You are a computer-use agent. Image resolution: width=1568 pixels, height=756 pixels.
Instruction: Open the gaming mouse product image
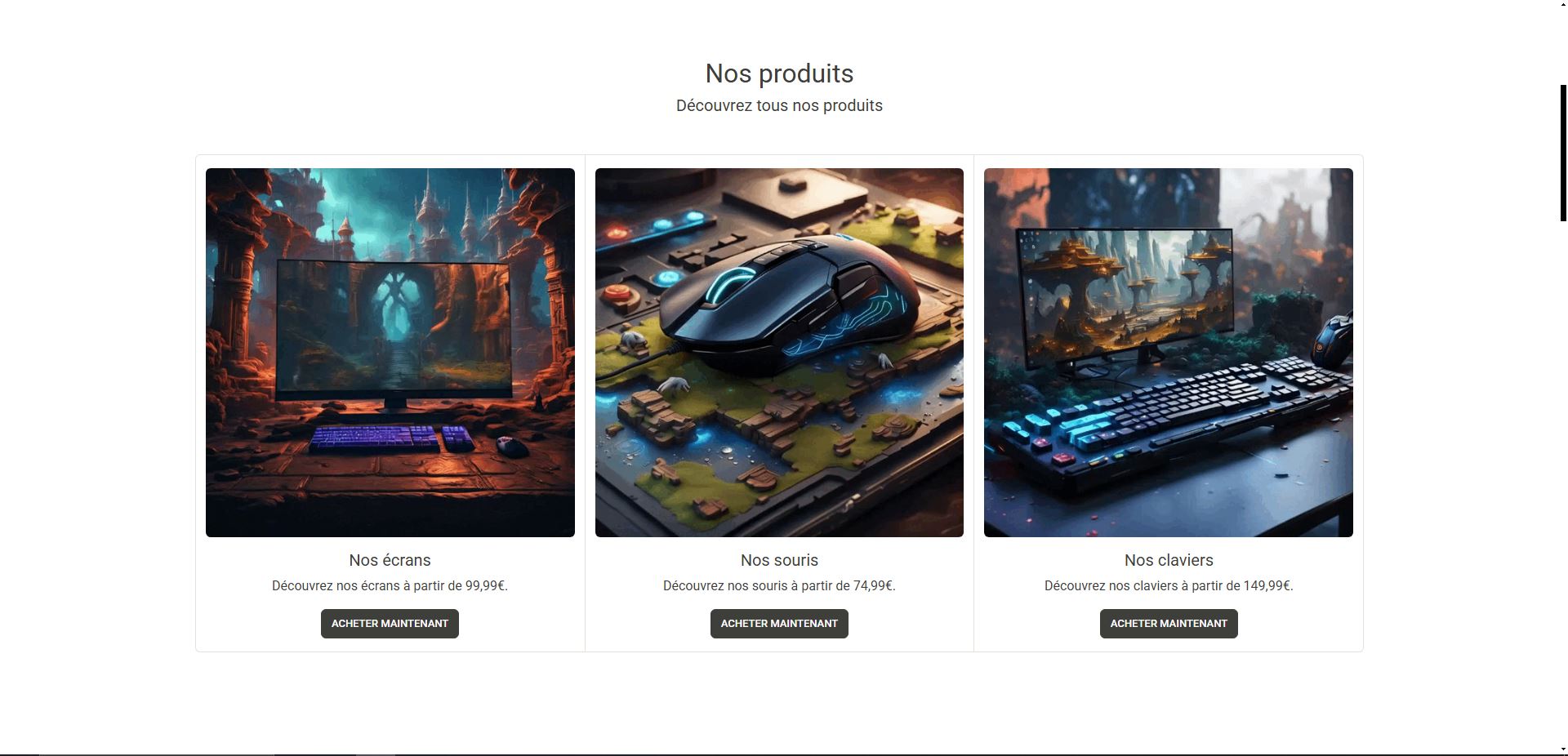pos(779,353)
